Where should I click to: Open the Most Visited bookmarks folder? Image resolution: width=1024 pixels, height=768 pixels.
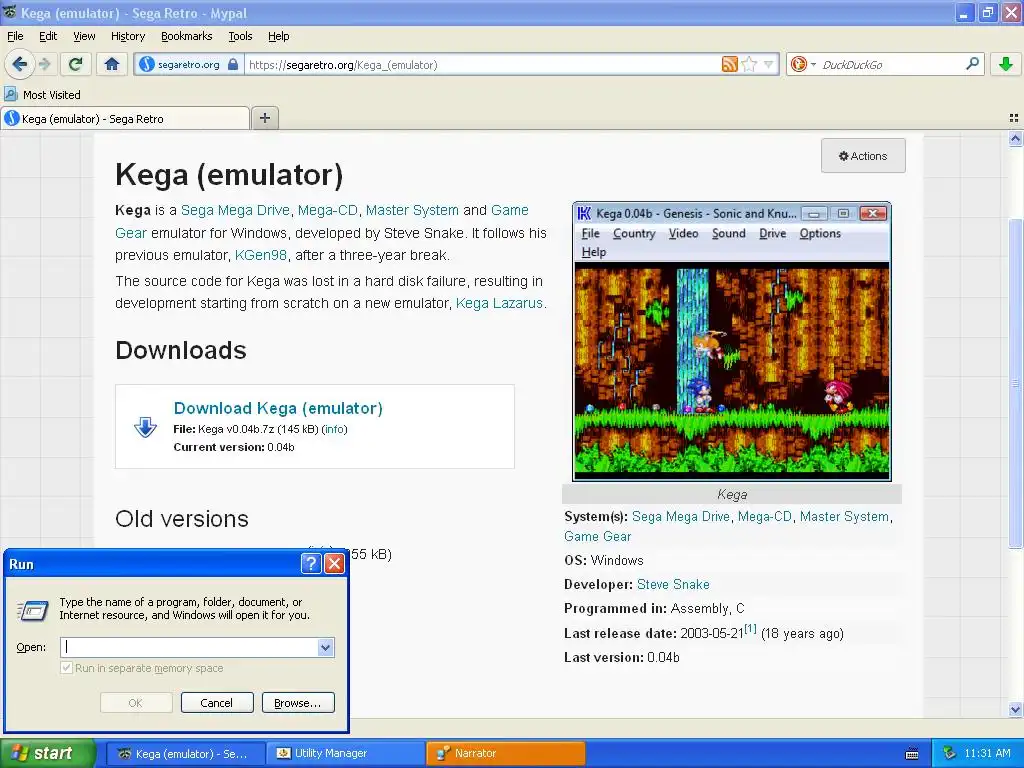(42, 95)
